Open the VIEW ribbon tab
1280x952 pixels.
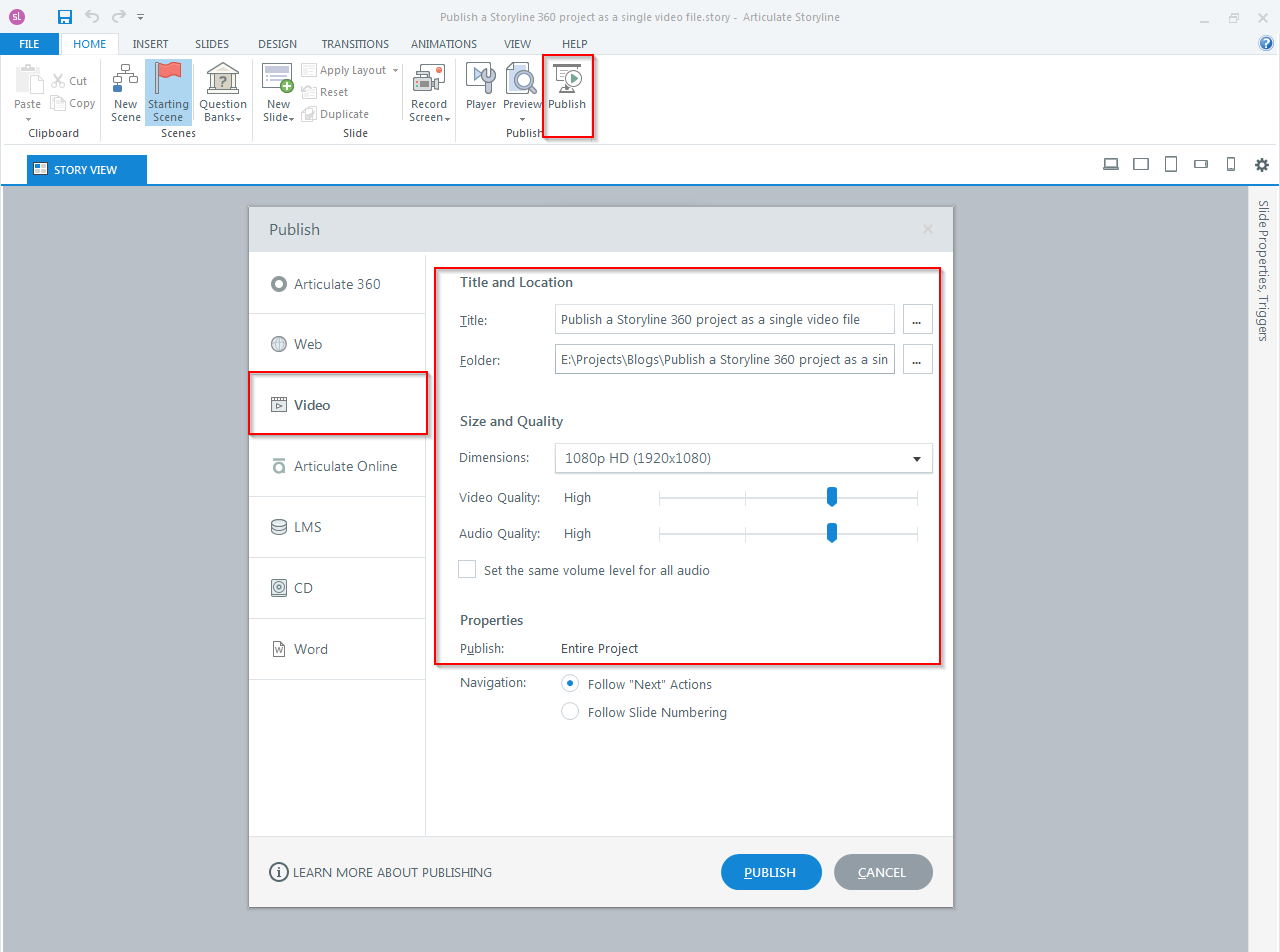(518, 44)
